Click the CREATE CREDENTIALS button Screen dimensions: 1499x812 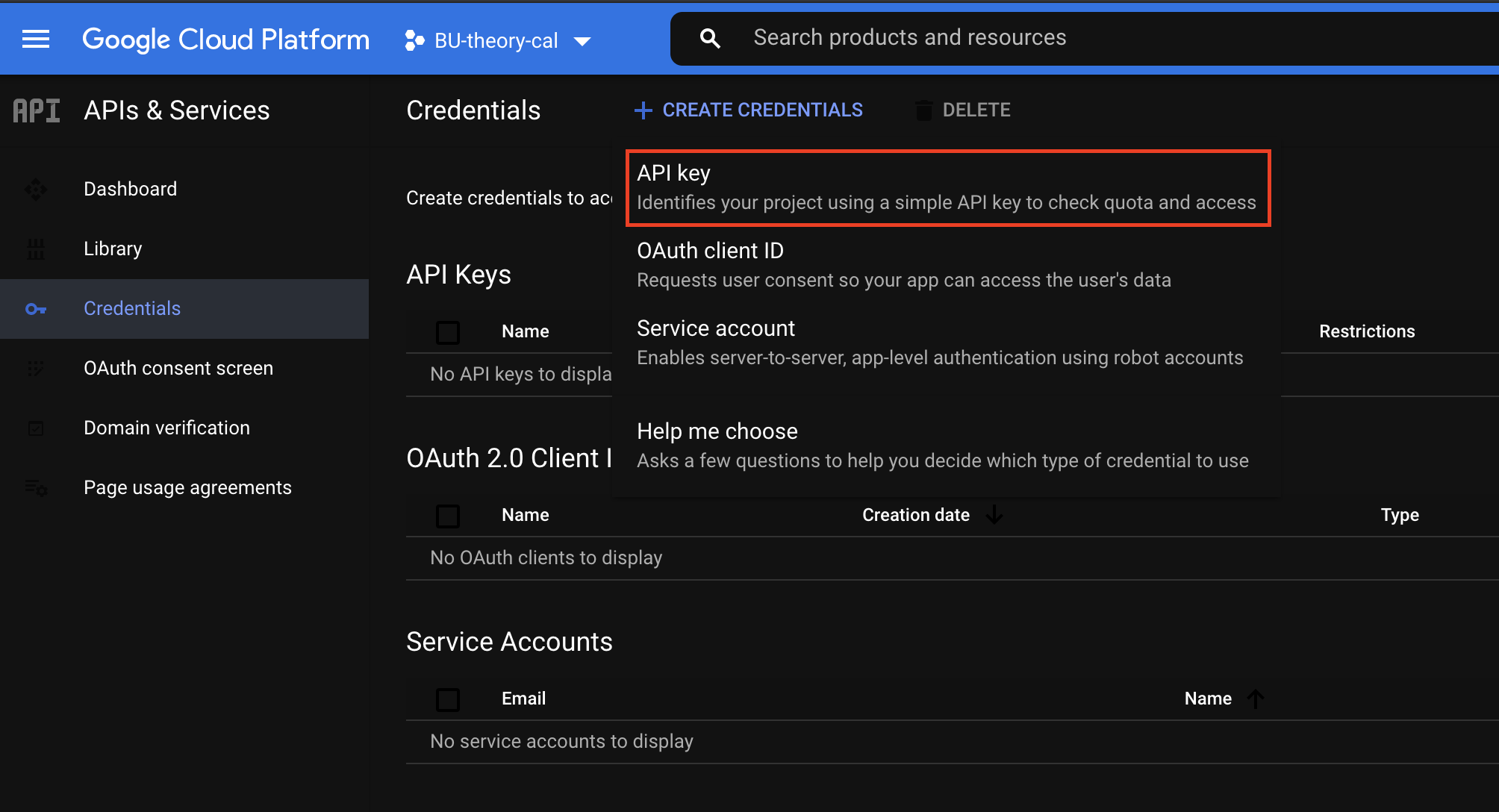748,110
